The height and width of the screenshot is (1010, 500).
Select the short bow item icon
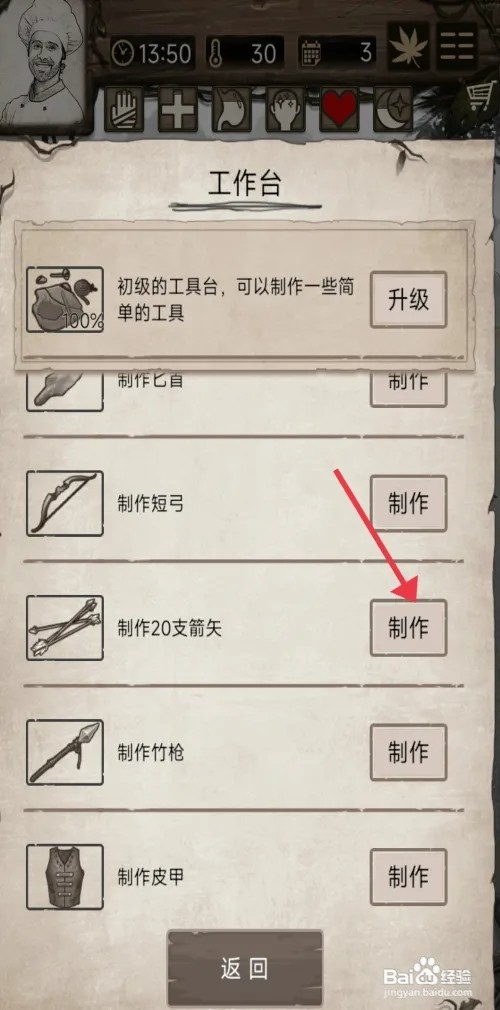[x=65, y=503]
